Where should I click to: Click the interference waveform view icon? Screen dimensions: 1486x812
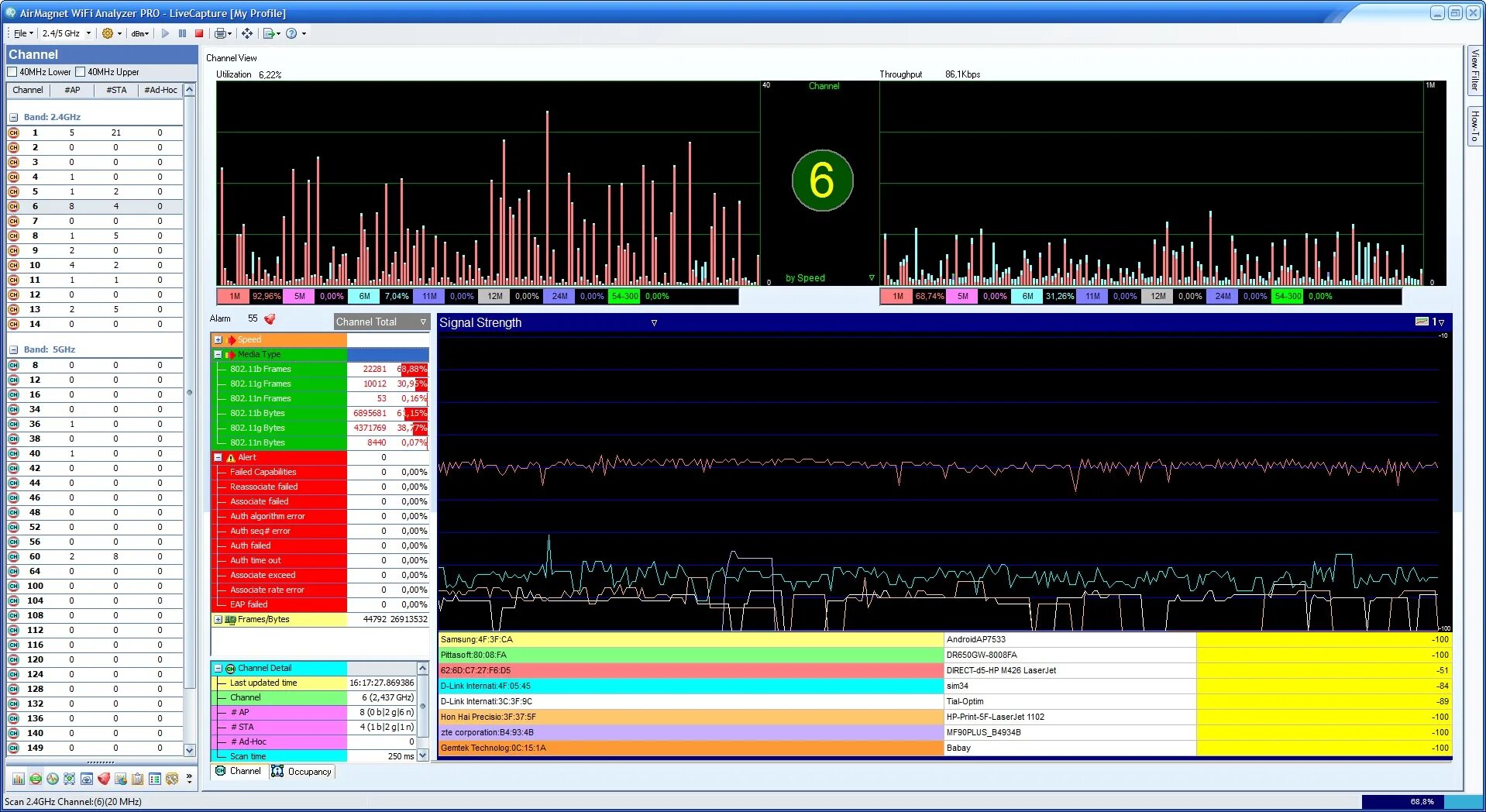click(53, 779)
